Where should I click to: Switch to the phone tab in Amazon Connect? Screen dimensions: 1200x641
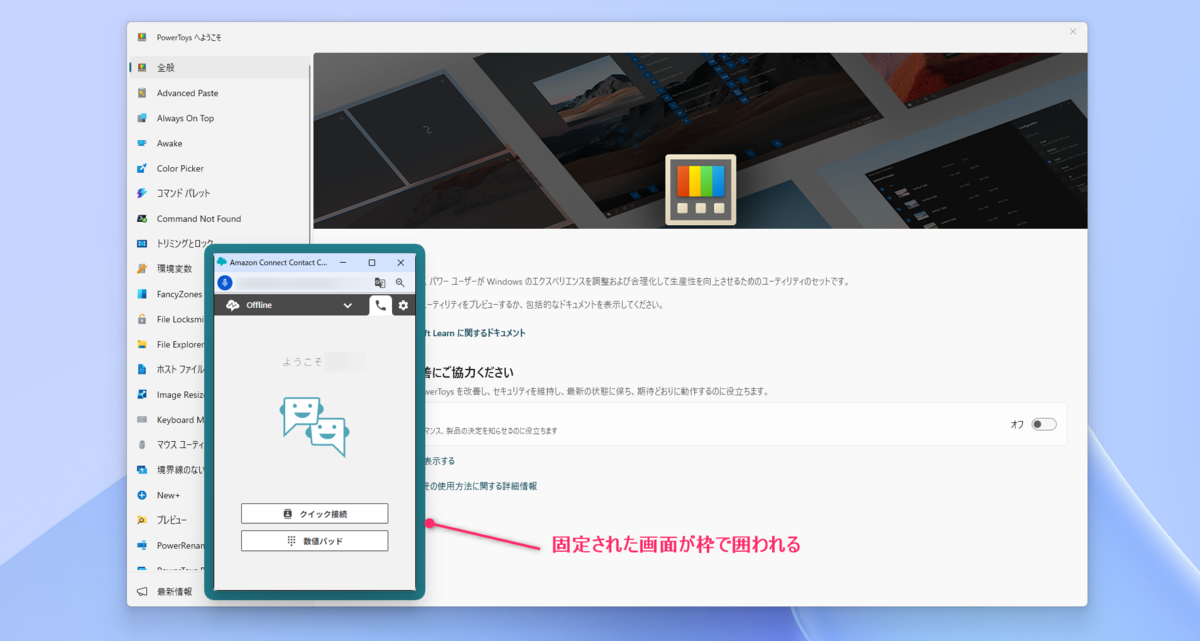[x=380, y=305]
